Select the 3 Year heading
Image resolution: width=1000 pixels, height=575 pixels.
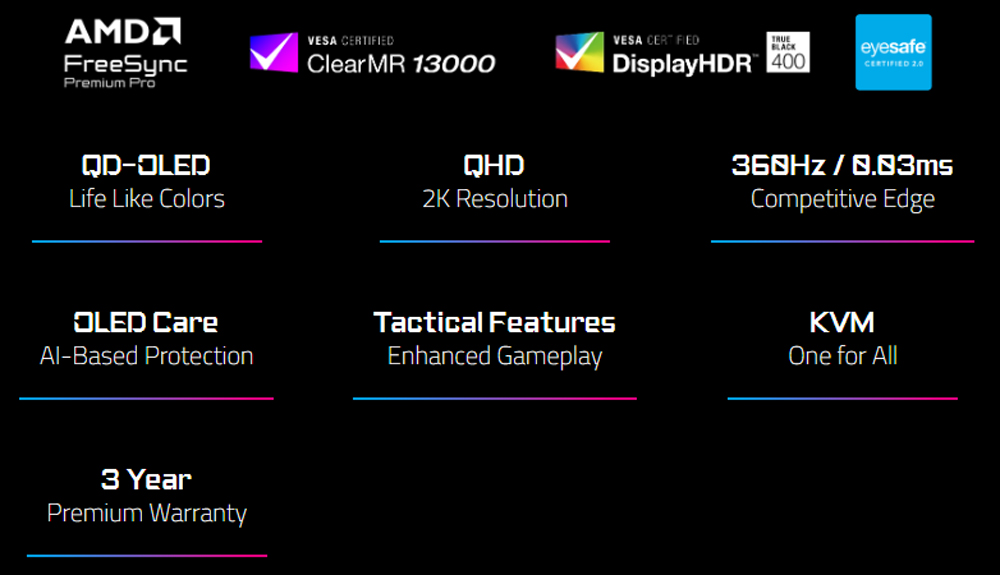click(146, 479)
